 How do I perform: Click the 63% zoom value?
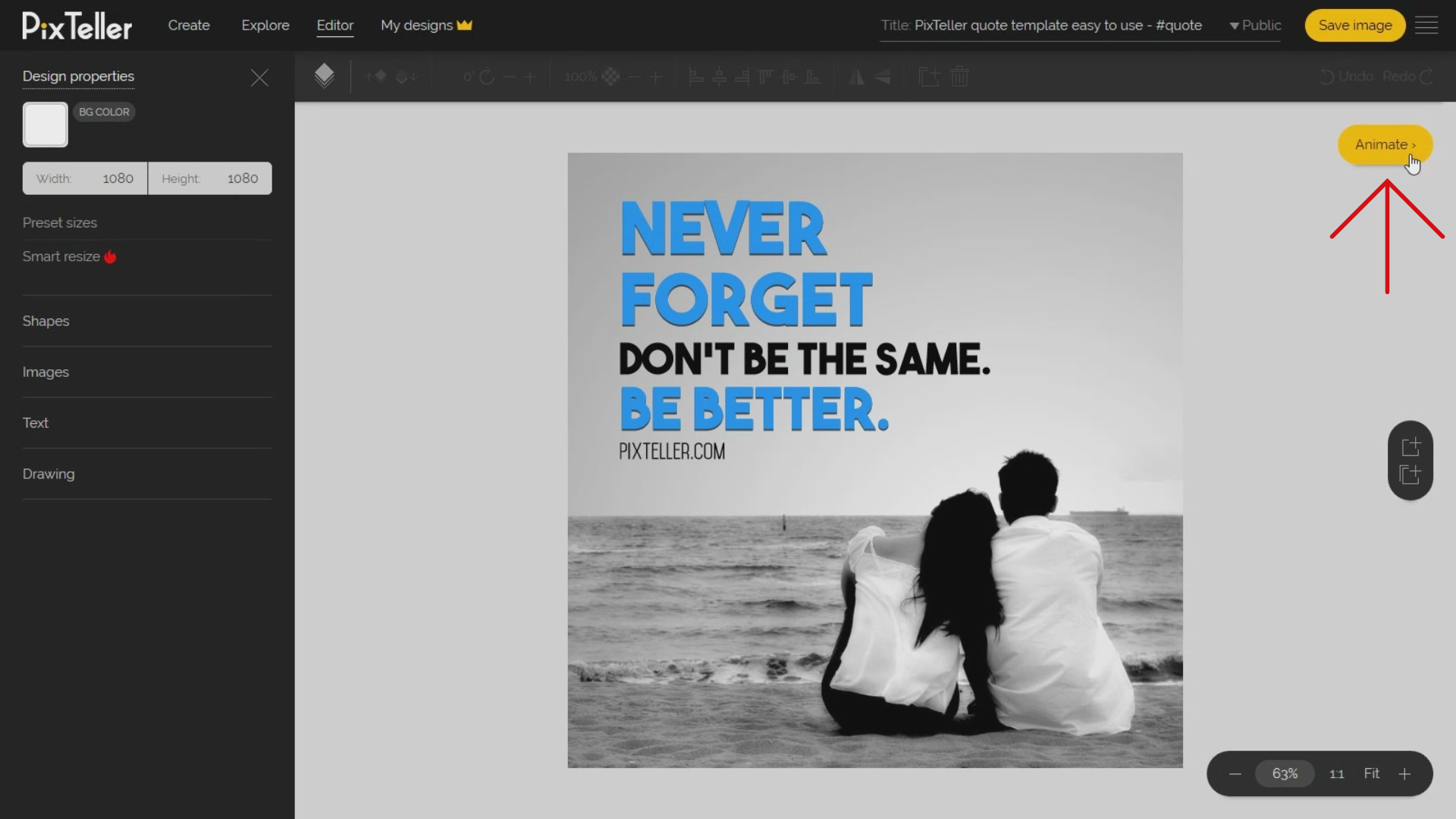(x=1285, y=773)
